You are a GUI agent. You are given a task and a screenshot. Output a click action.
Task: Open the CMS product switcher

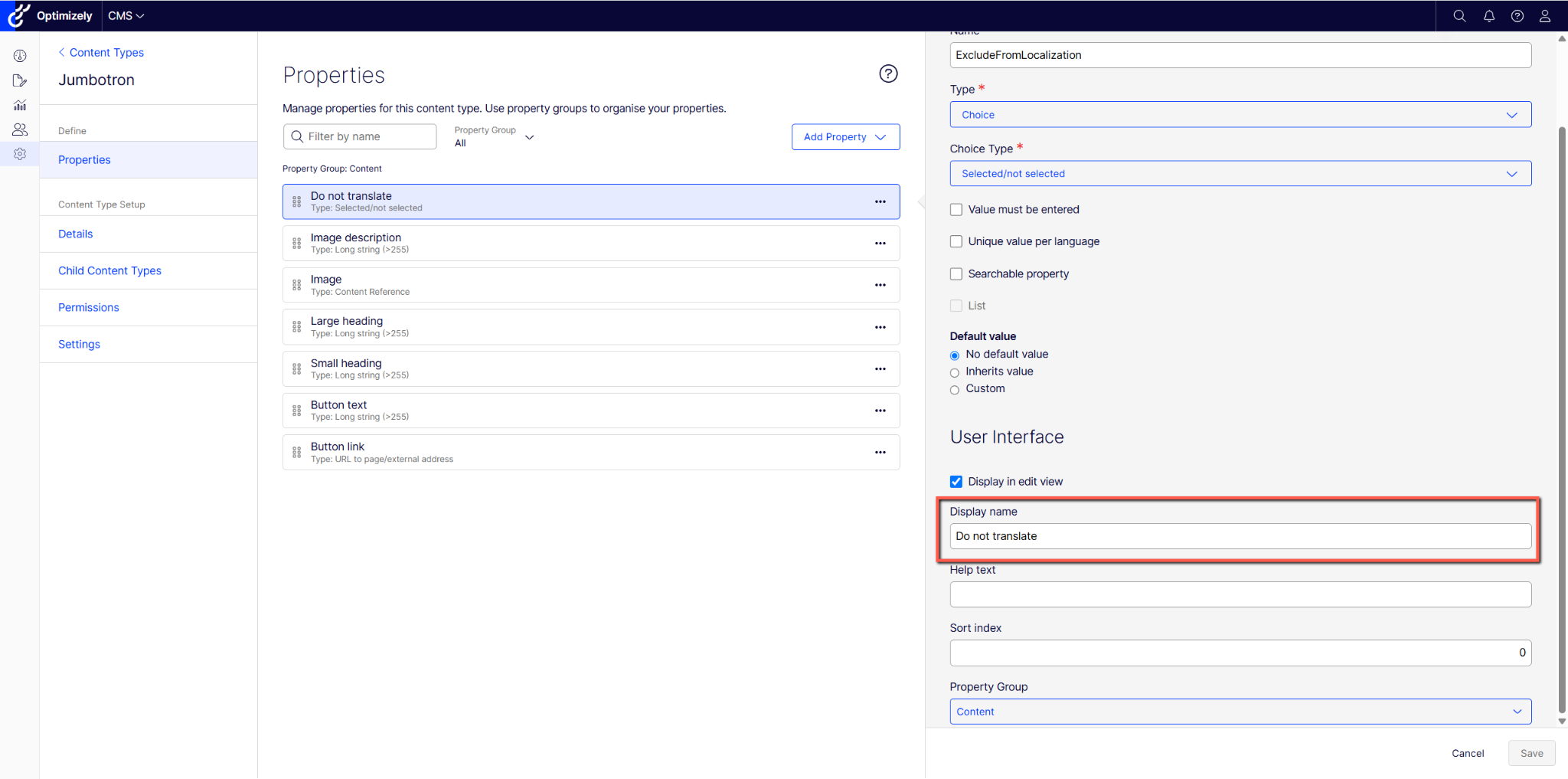[126, 16]
